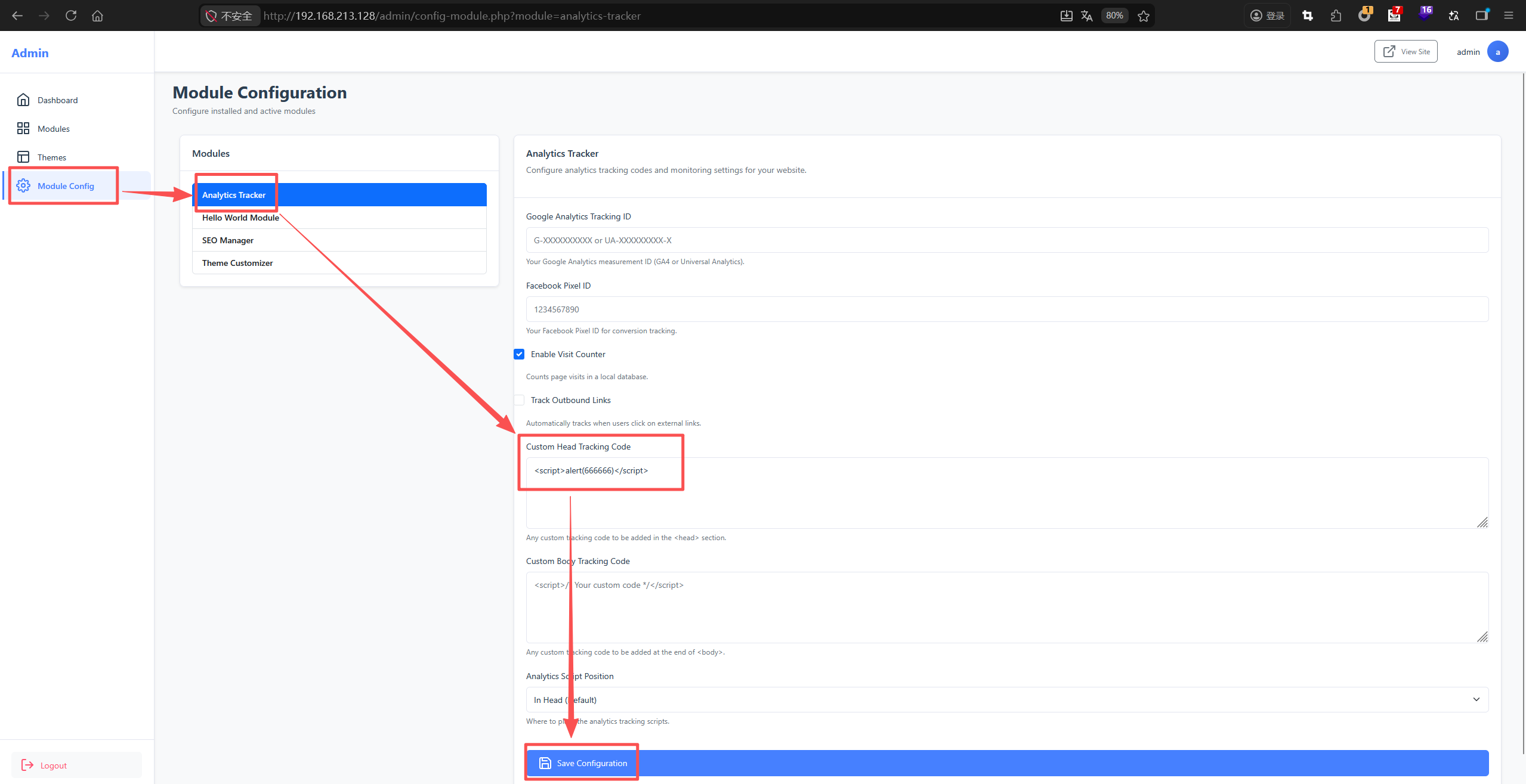1526x784 pixels.
Task: Uncheck the Enable Visit Counter checkbox
Action: point(519,354)
